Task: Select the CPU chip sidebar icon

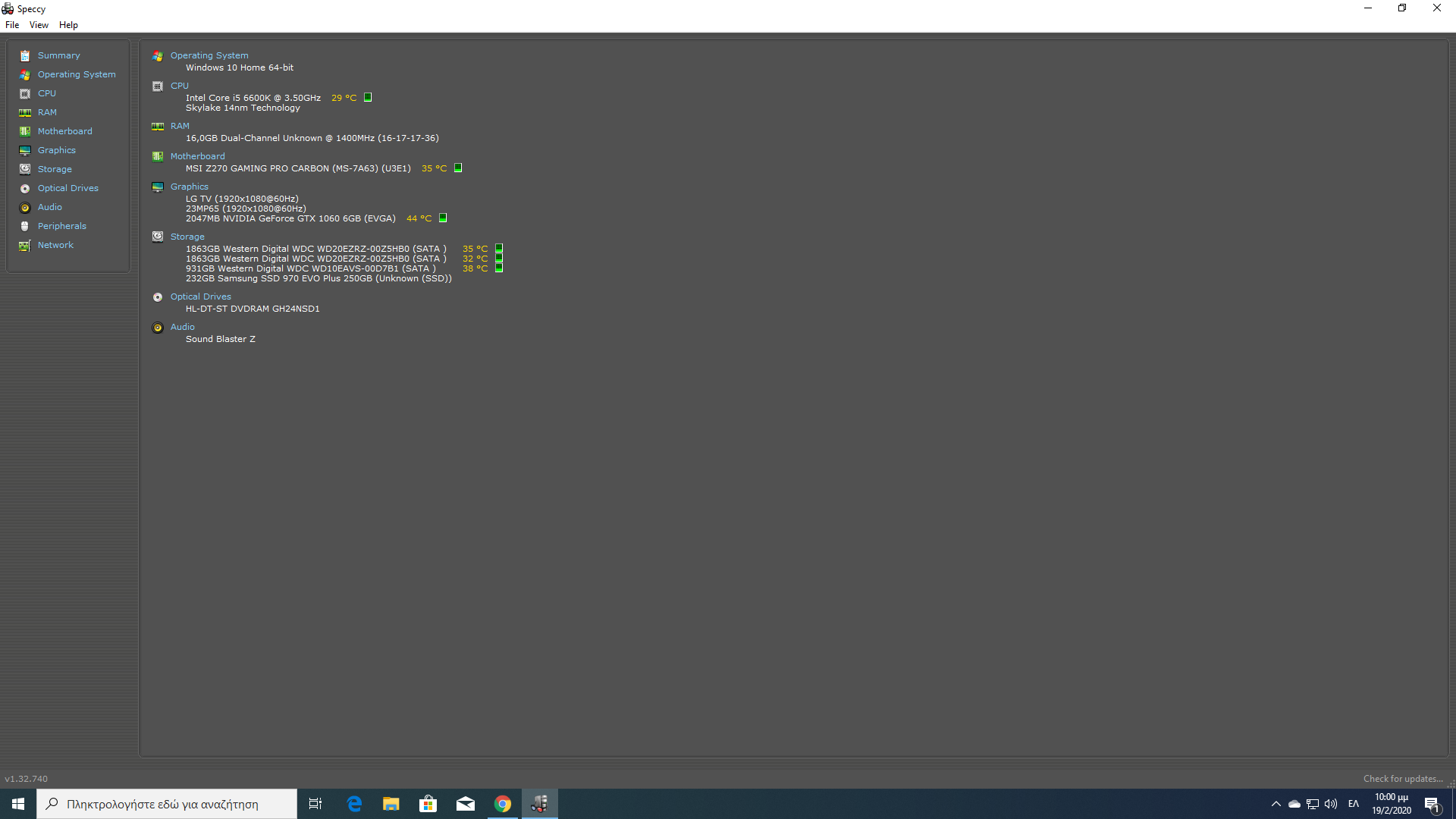Action: pos(25,94)
